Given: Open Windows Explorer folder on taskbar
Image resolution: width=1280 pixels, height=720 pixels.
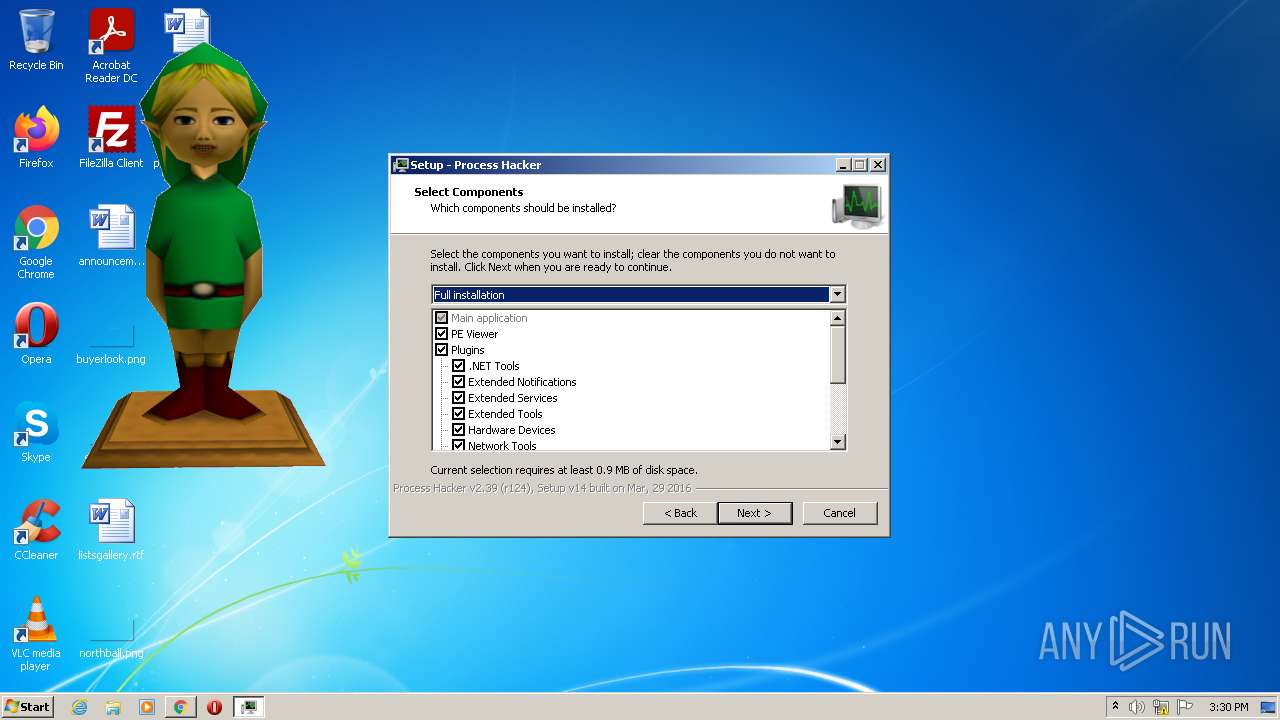Looking at the screenshot, I should click(x=113, y=707).
